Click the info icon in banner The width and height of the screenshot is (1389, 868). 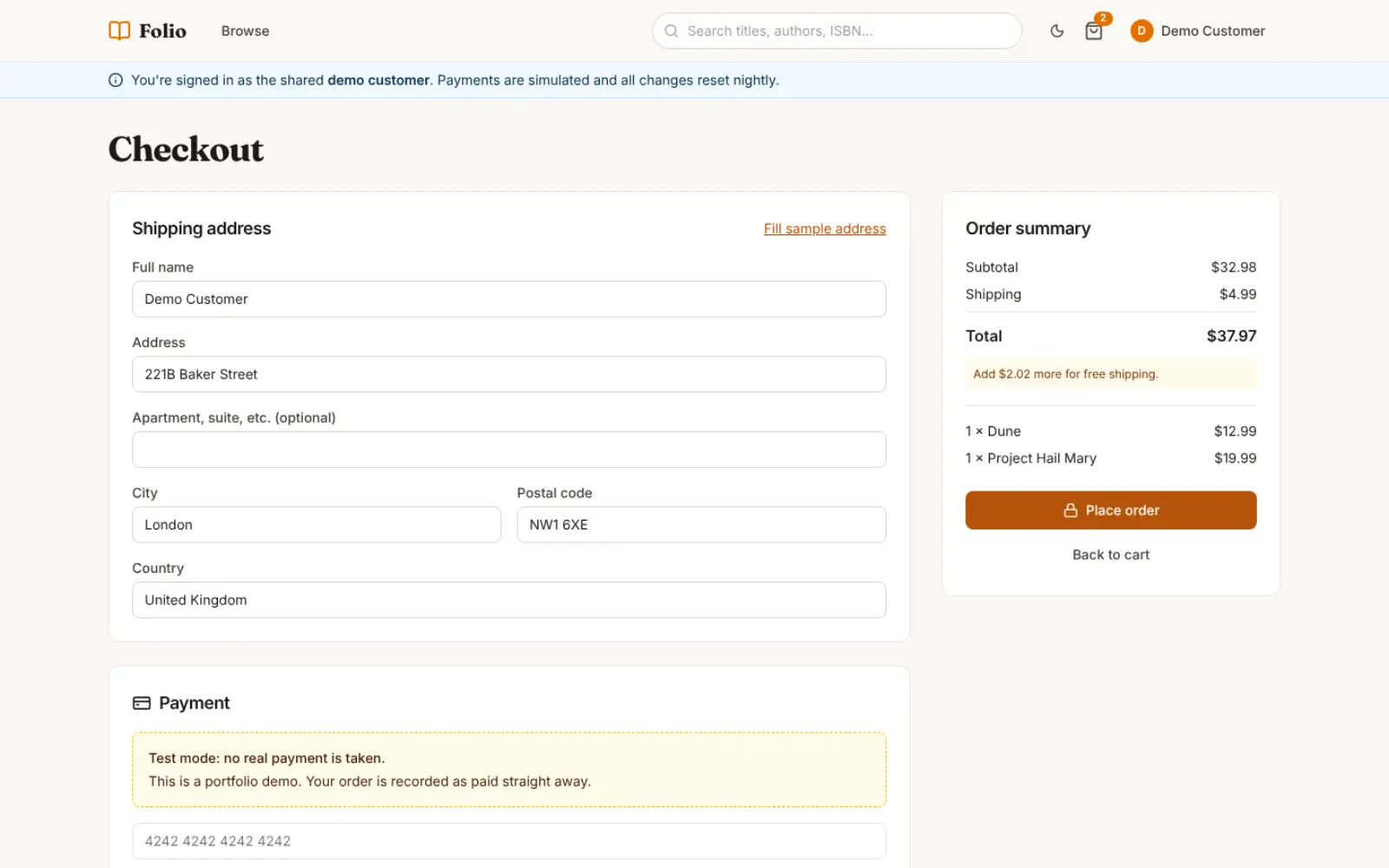coord(115,80)
